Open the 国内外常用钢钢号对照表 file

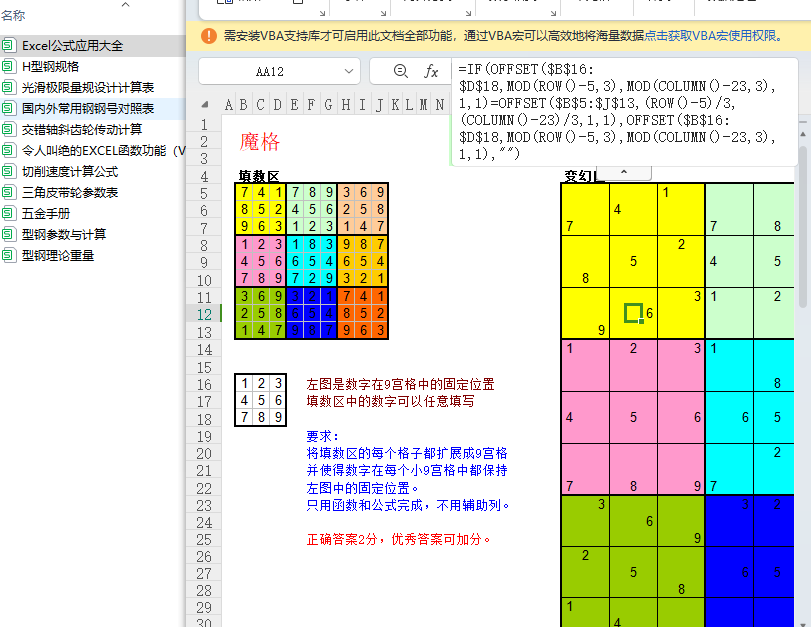click(x=88, y=109)
